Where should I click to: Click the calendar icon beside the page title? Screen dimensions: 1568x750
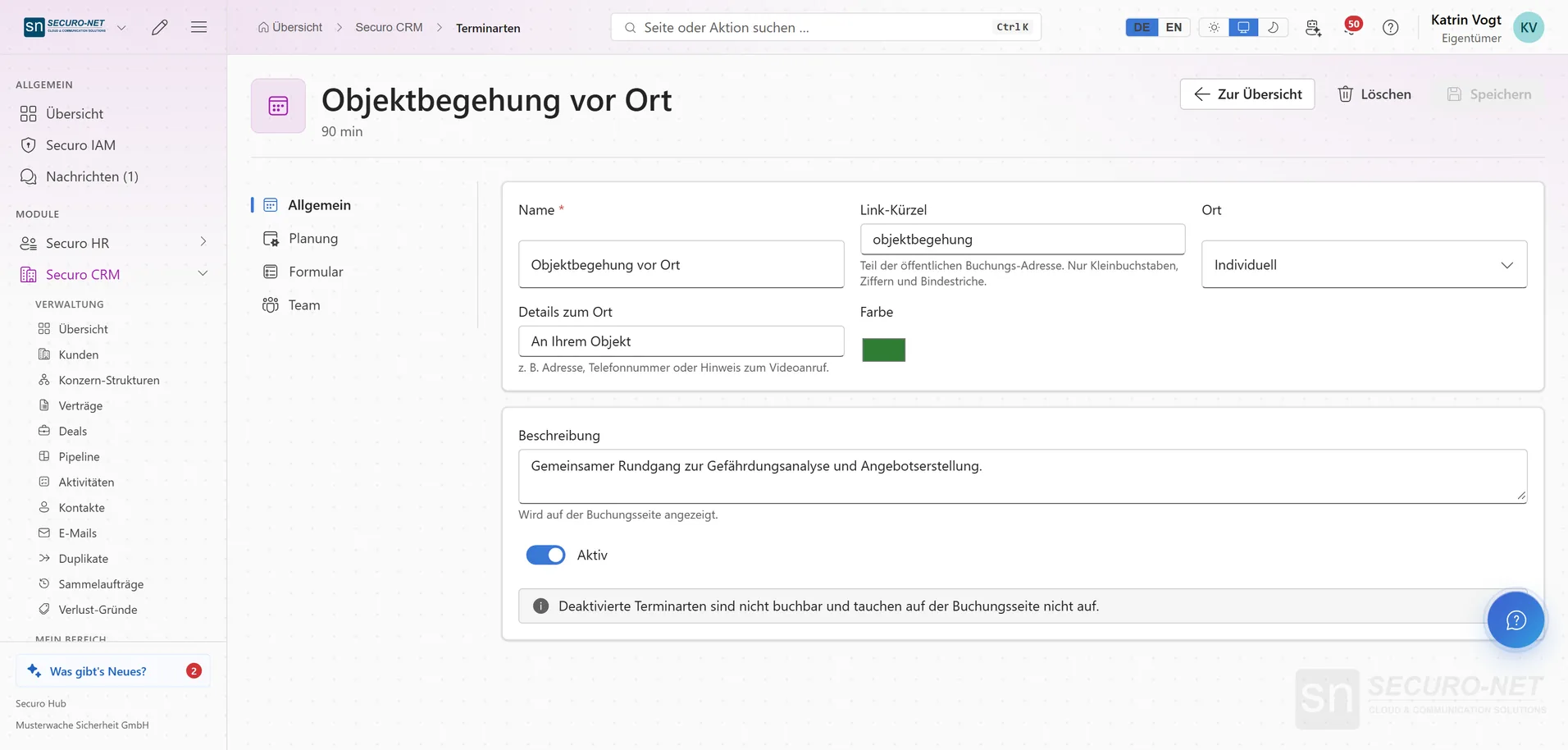pos(278,106)
